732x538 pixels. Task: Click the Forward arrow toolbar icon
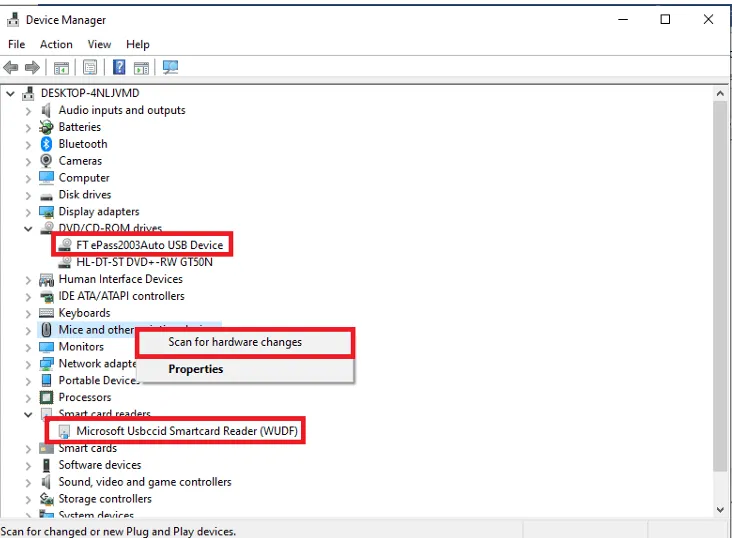32,68
